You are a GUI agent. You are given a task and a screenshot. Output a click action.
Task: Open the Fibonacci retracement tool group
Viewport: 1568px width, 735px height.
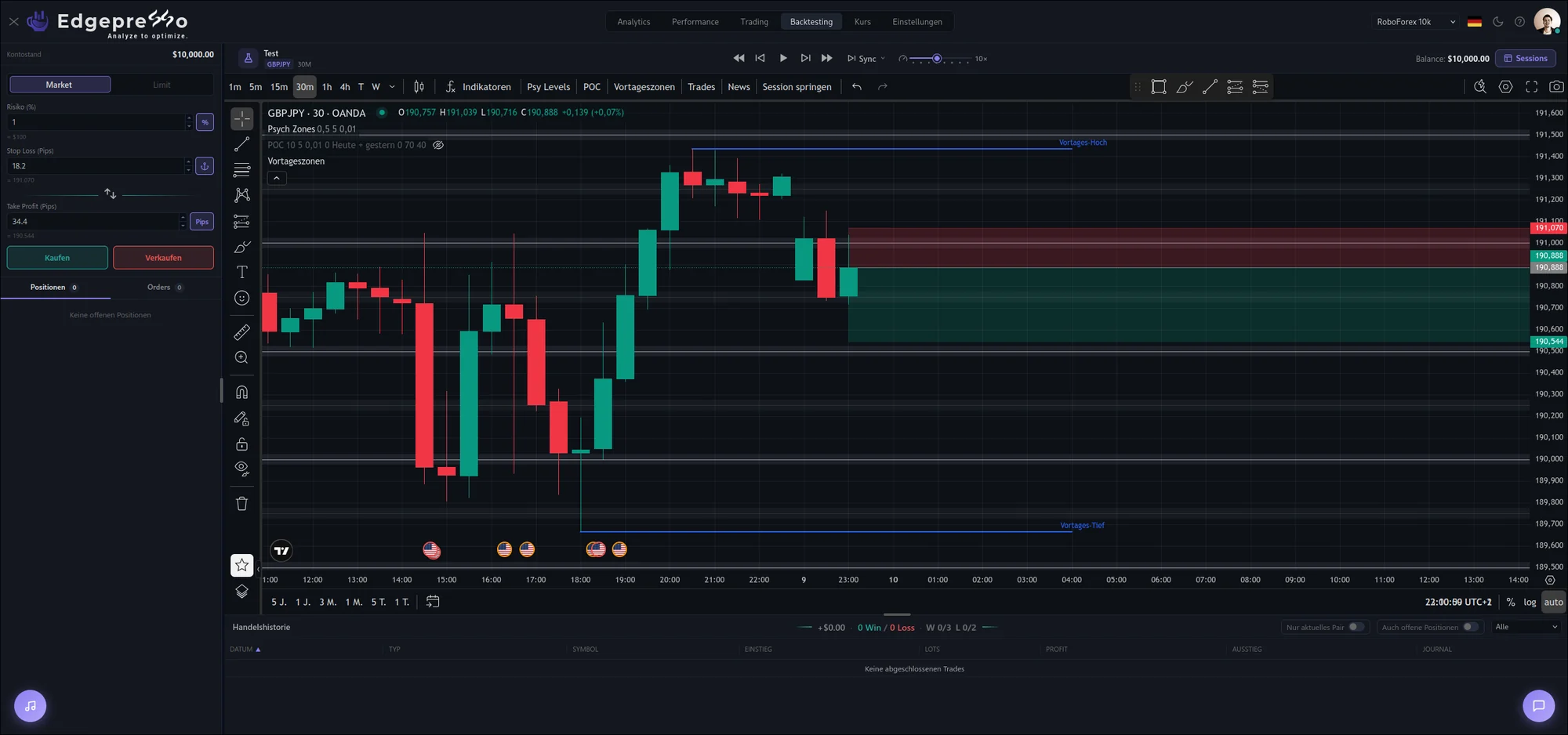coord(241,169)
